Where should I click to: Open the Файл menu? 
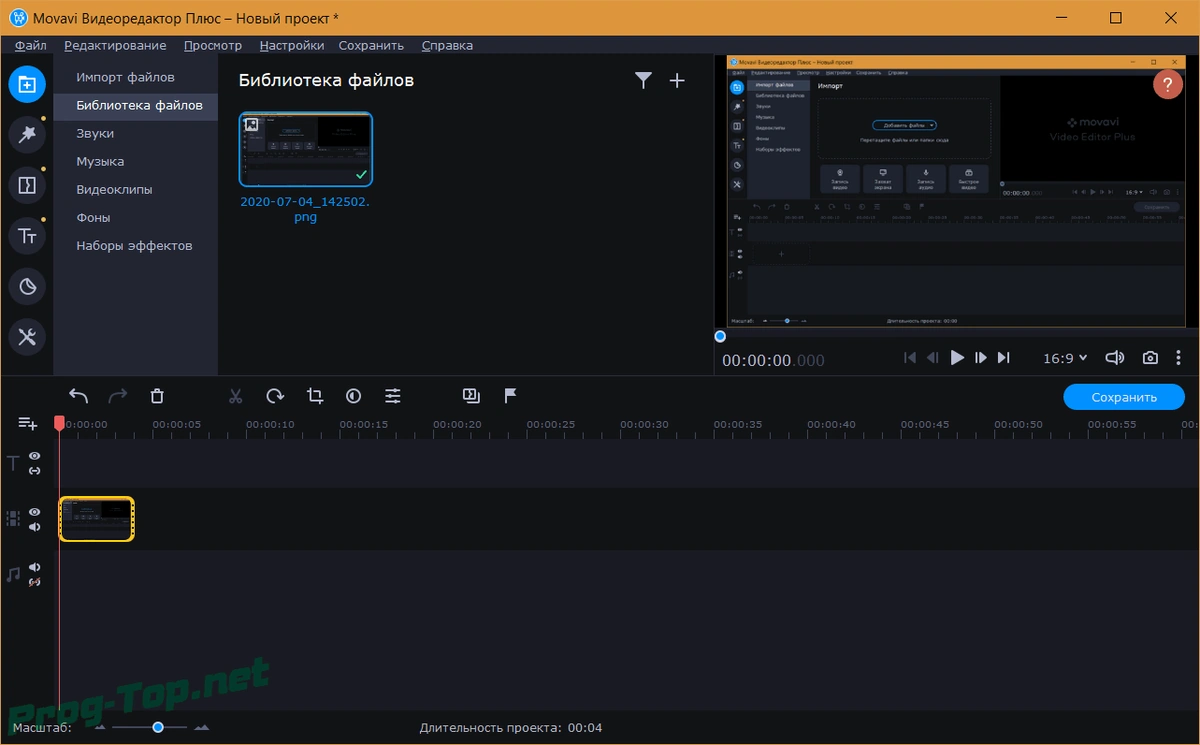(x=31, y=45)
